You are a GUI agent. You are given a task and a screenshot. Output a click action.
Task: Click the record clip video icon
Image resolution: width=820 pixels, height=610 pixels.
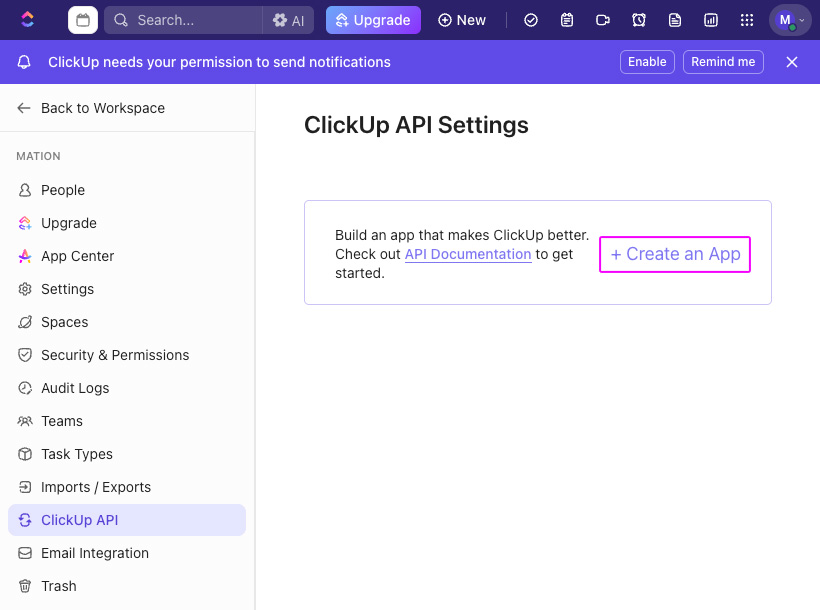click(603, 20)
